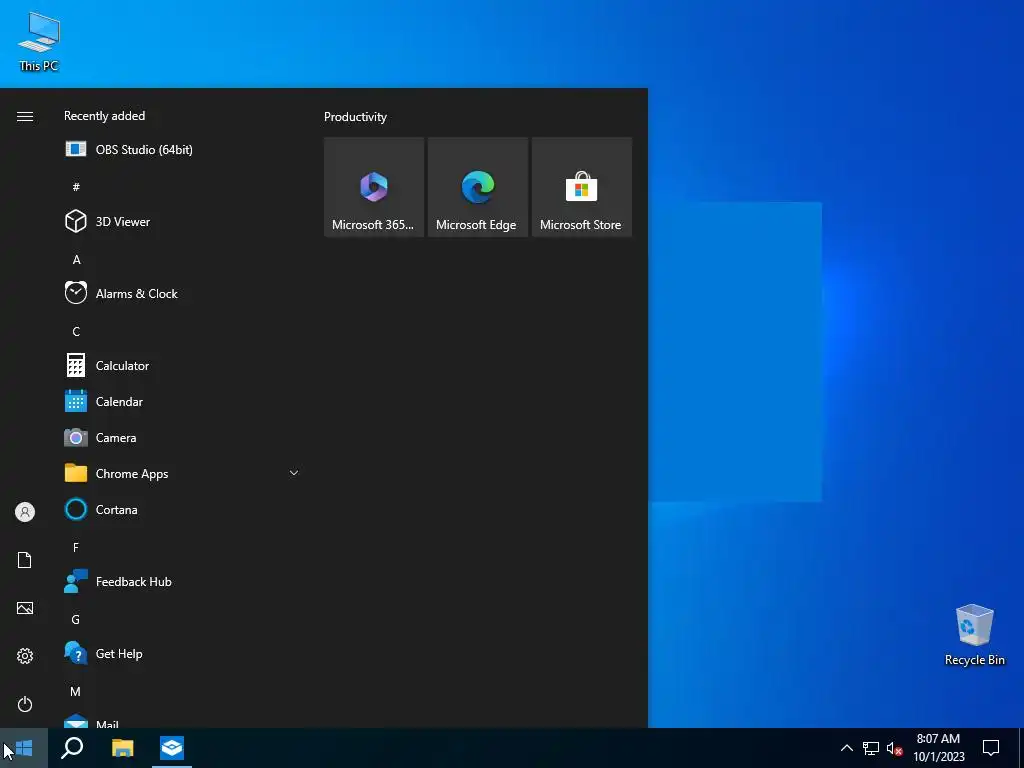Open taskbar Search magnifier
This screenshot has height=768, width=1024.
point(72,748)
